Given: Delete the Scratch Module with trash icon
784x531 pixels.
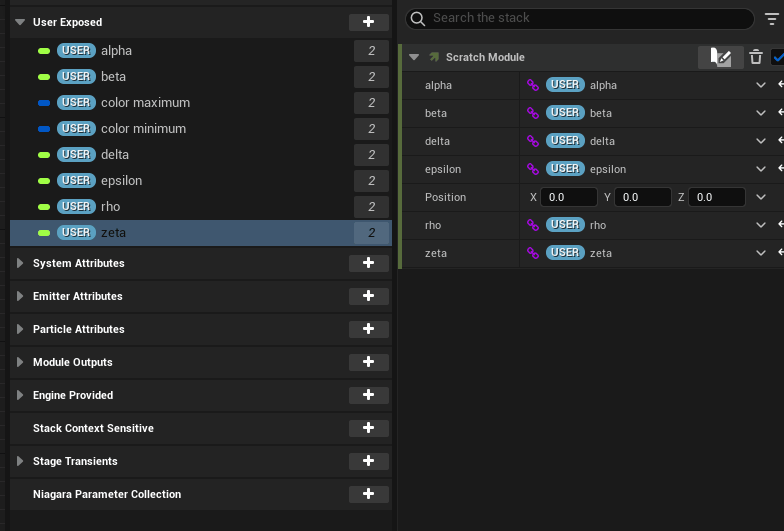Looking at the screenshot, I should point(756,57).
